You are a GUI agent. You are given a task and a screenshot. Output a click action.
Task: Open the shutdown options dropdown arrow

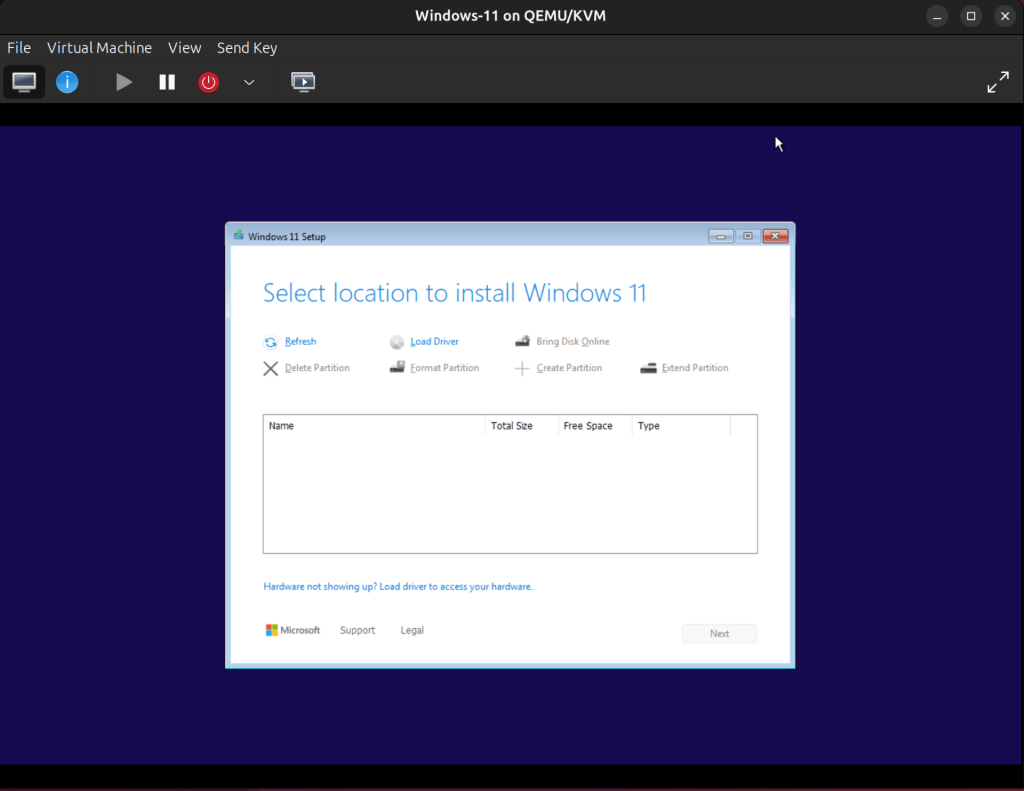point(247,82)
